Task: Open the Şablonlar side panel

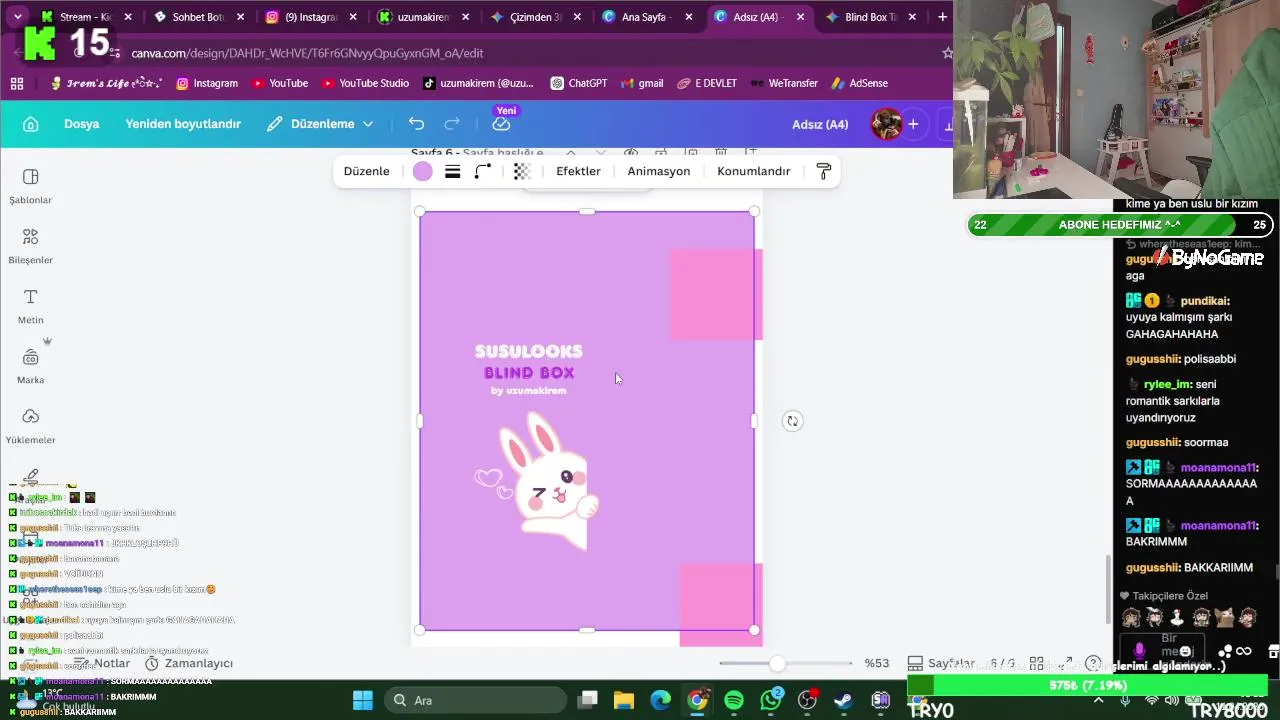Action: click(31, 186)
